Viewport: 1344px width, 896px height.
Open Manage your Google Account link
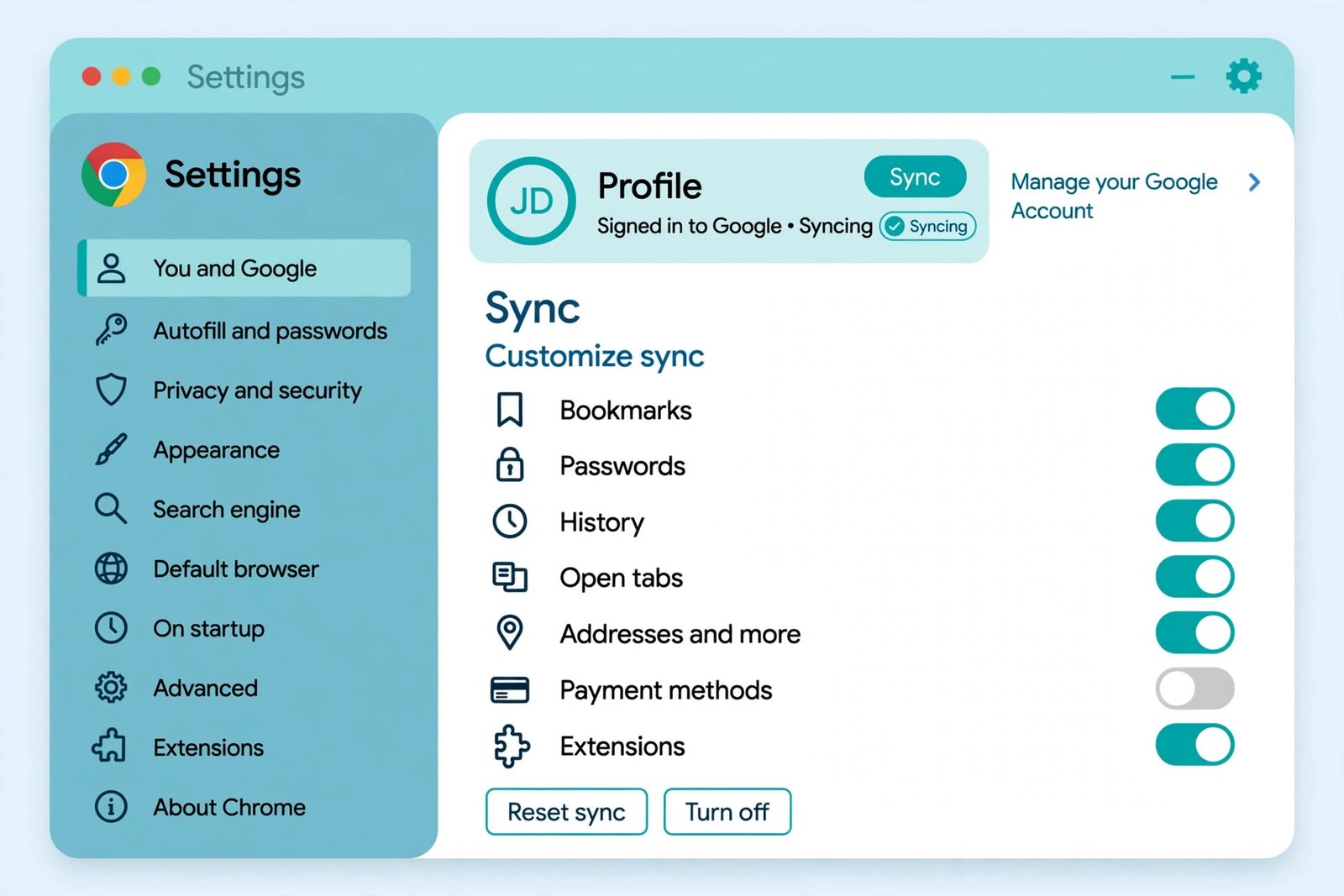click(x=1115, y=196)
